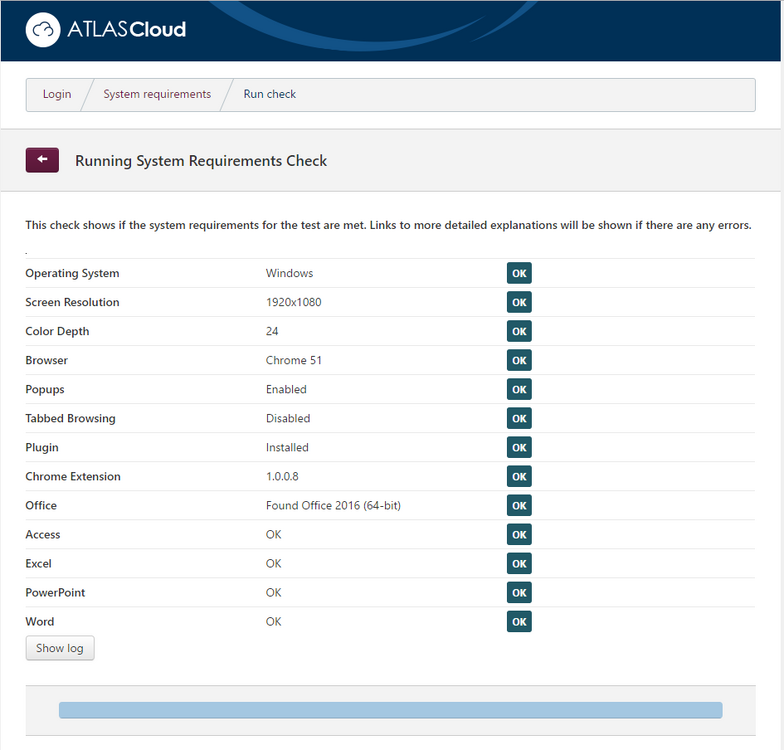Click the ATLASCloud header text
784x750 pixels.
126,30
